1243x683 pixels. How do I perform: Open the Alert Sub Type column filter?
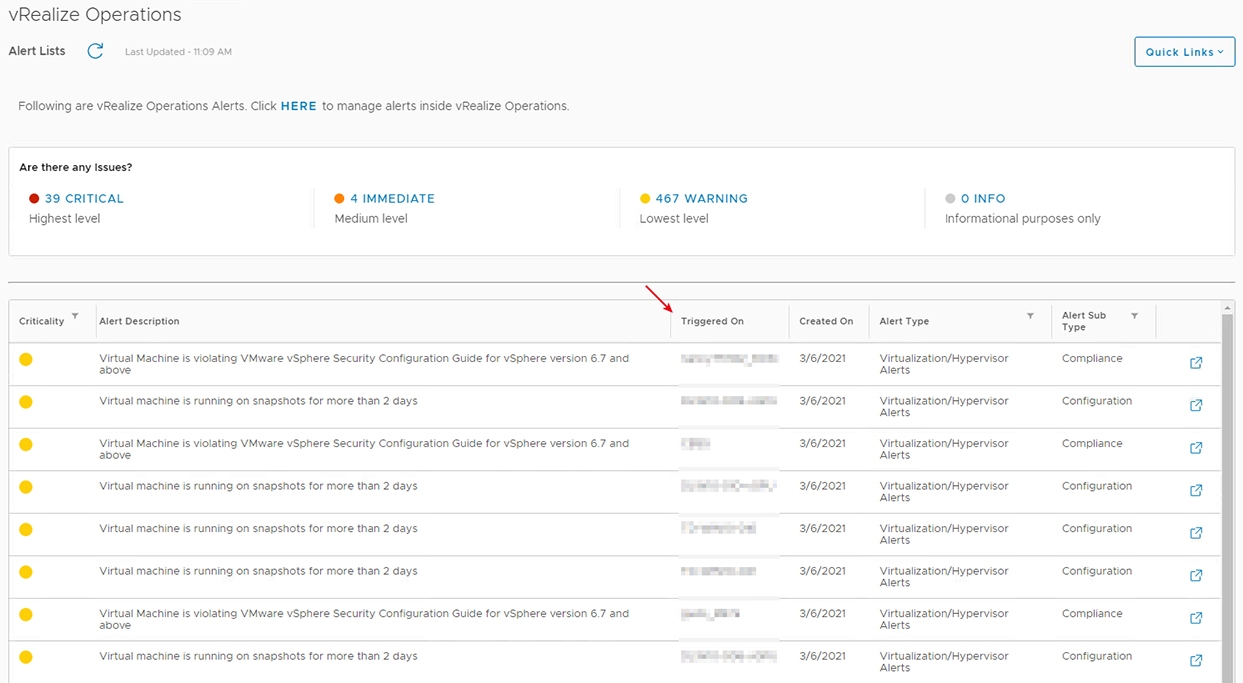point(1134,316)
